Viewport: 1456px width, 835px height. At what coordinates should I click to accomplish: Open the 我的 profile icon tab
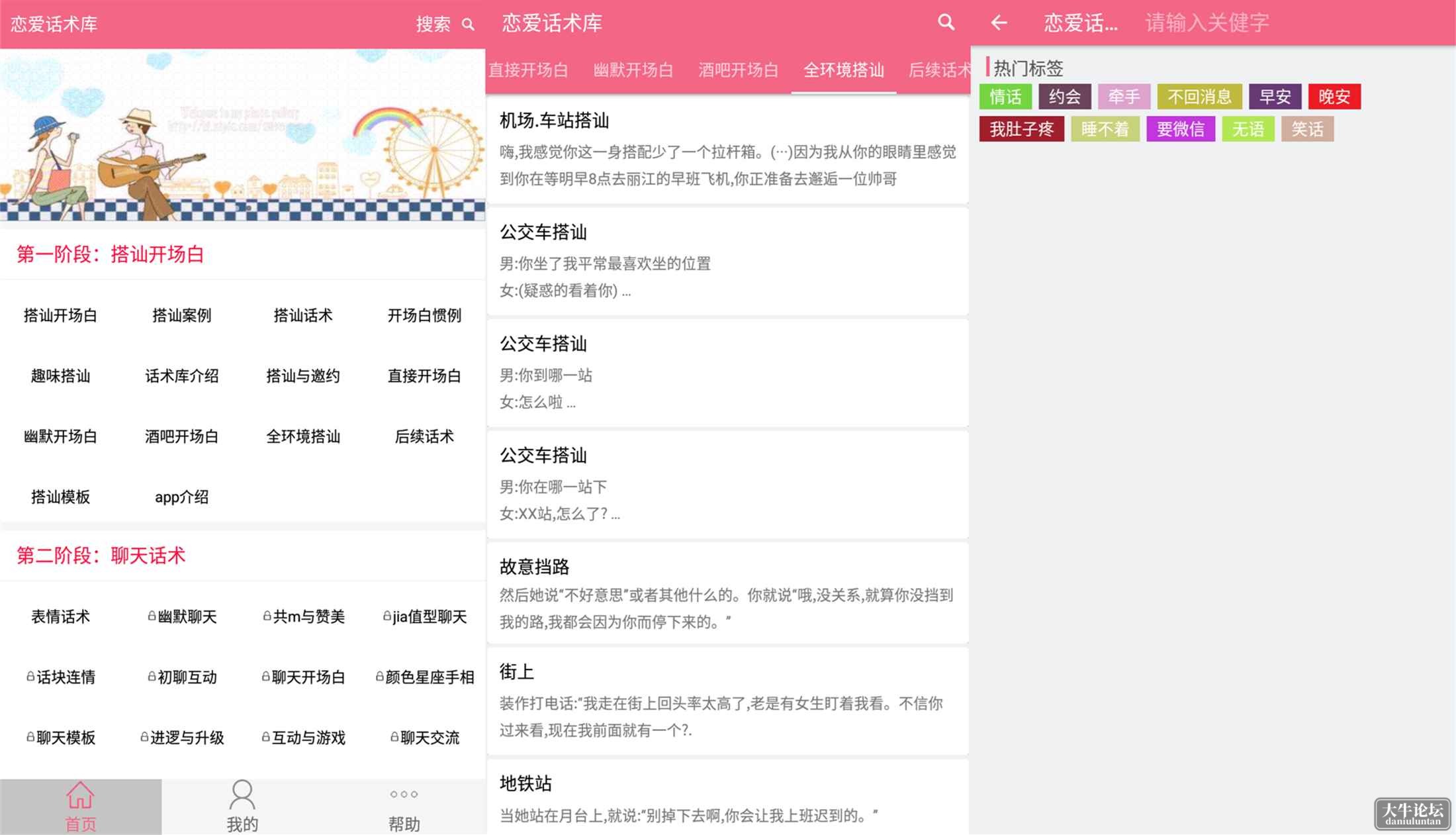242,806
